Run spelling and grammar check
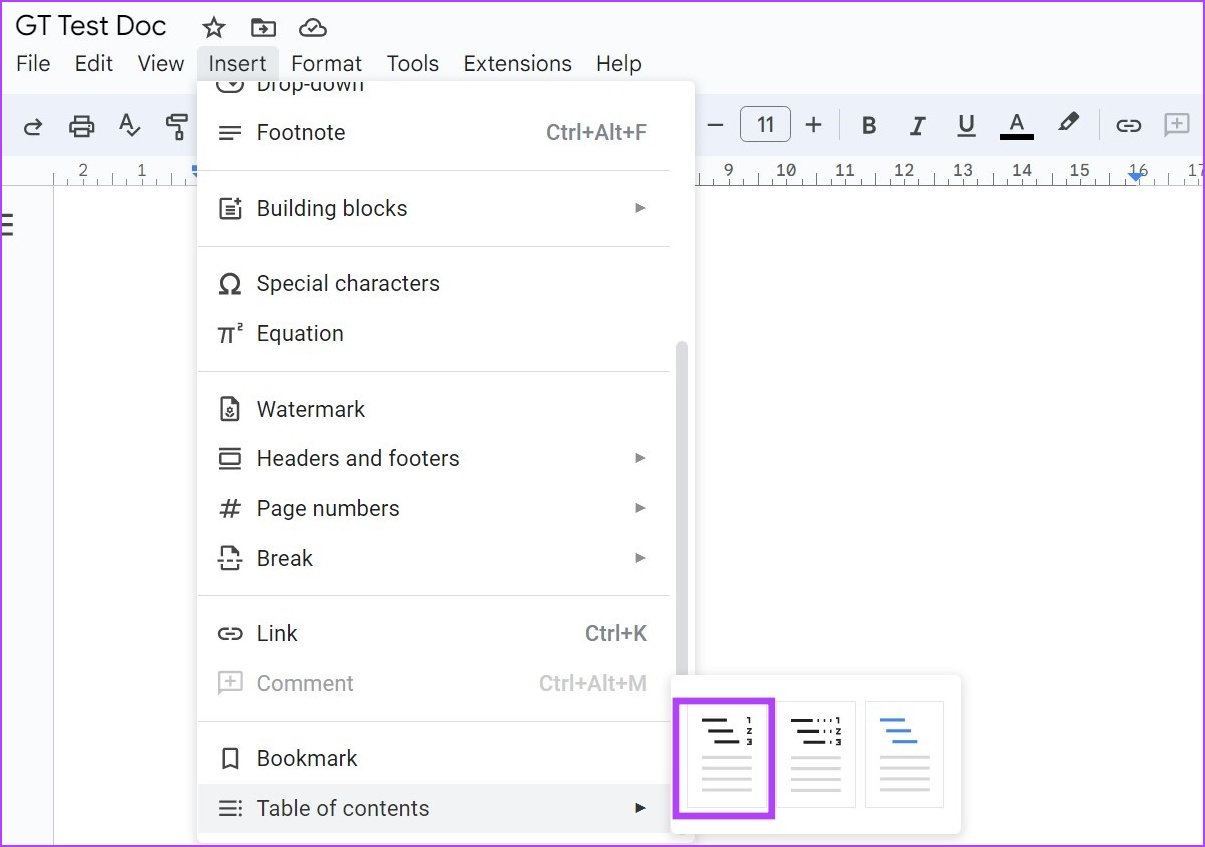This screenshot has height=847, width=1205. pos(128,125)
